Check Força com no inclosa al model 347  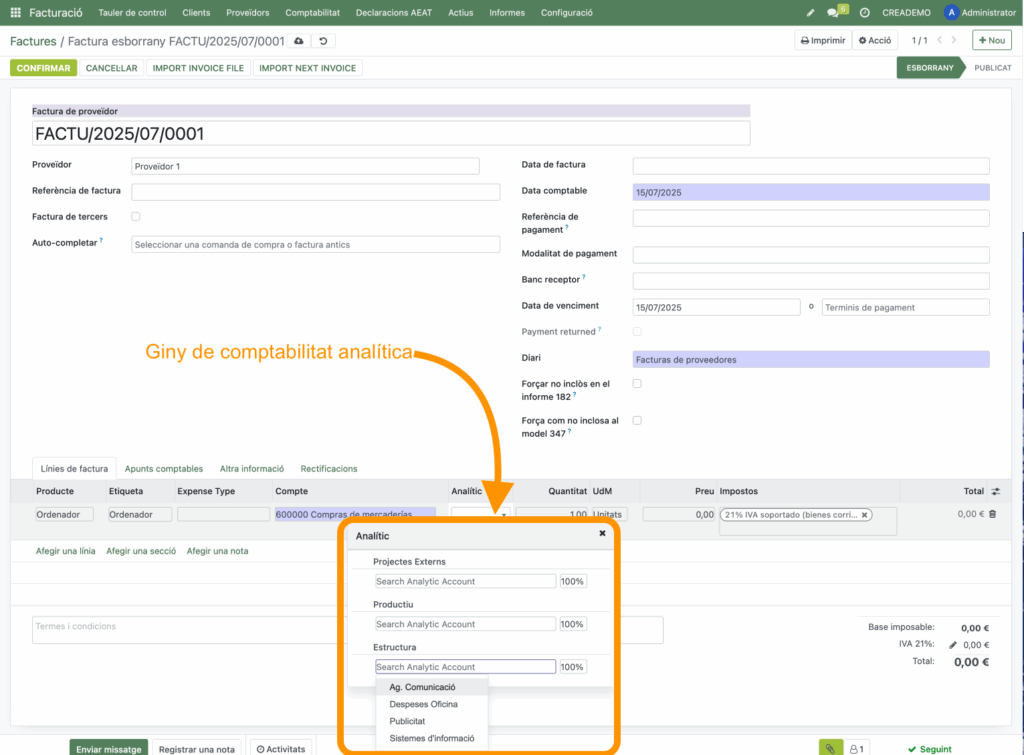[x=637, y=420]
